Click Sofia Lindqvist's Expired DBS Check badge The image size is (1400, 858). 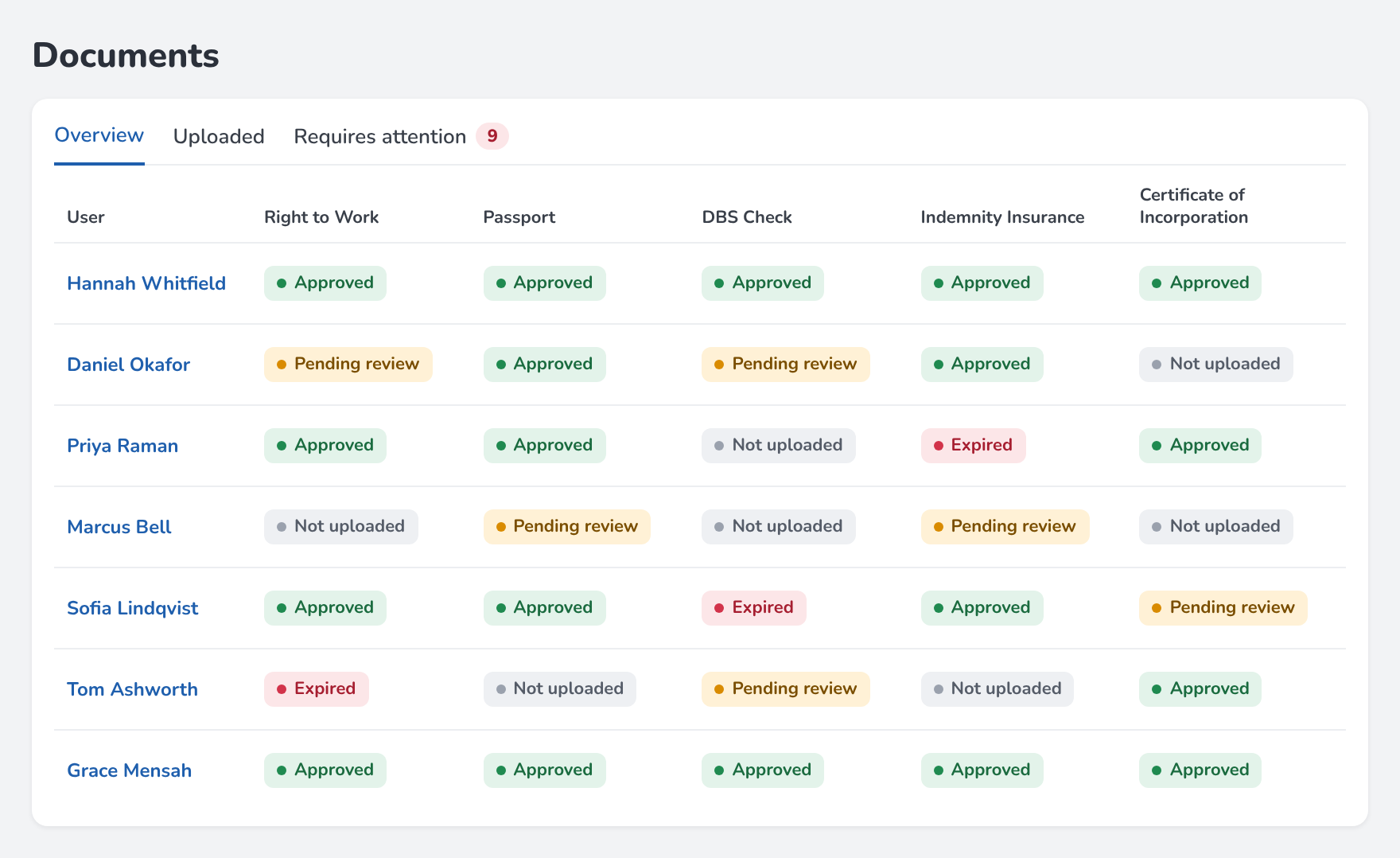tap(754, 608)
